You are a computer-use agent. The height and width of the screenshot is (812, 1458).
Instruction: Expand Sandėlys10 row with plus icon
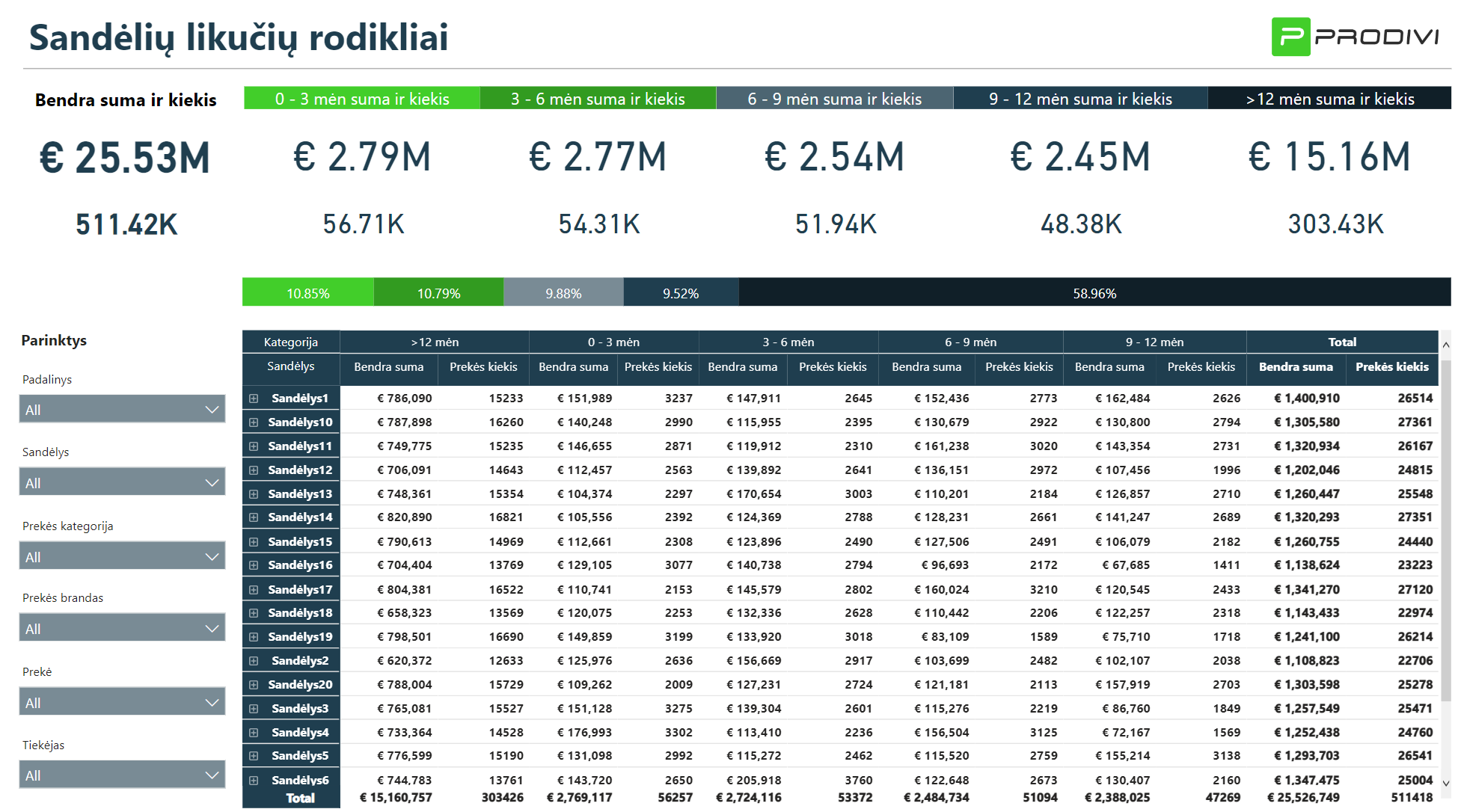point(254,422)
